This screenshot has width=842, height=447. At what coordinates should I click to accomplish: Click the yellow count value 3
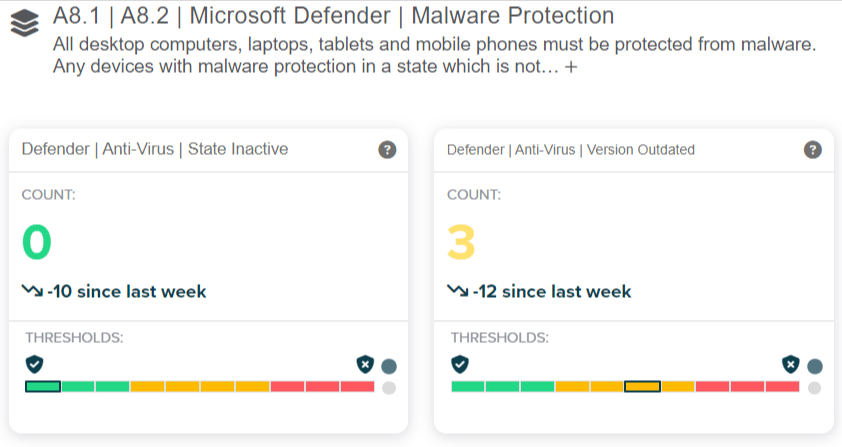pos(462,243)
